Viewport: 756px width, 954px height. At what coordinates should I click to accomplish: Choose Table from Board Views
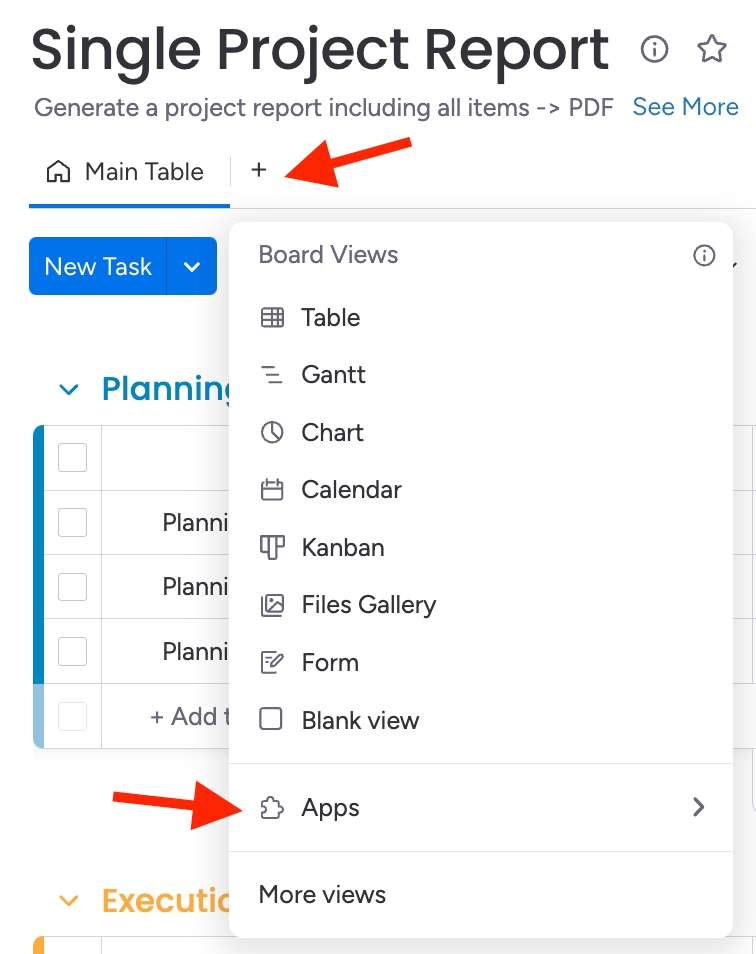tap(330, 318)
